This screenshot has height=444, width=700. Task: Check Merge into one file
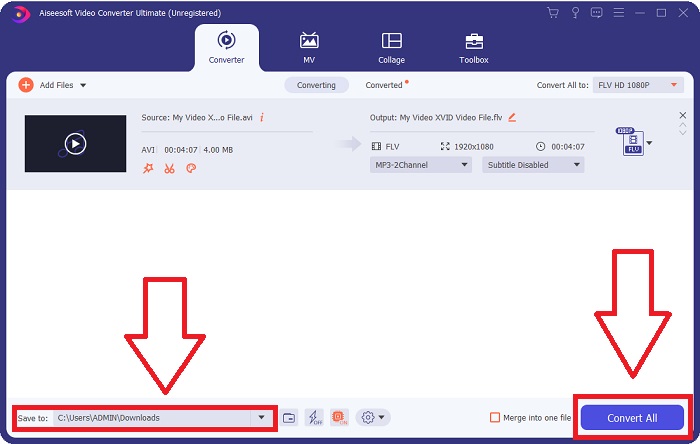[x=495, y=418]
